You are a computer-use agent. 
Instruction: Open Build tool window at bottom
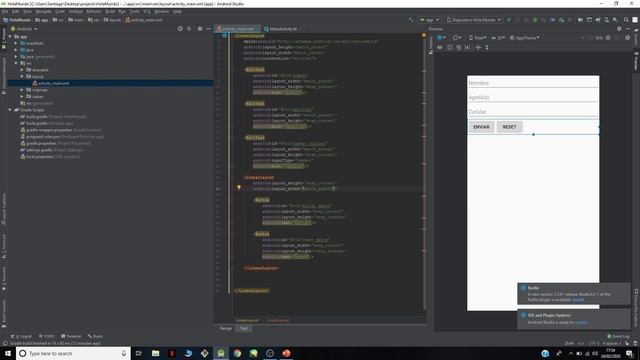(95, 336)
